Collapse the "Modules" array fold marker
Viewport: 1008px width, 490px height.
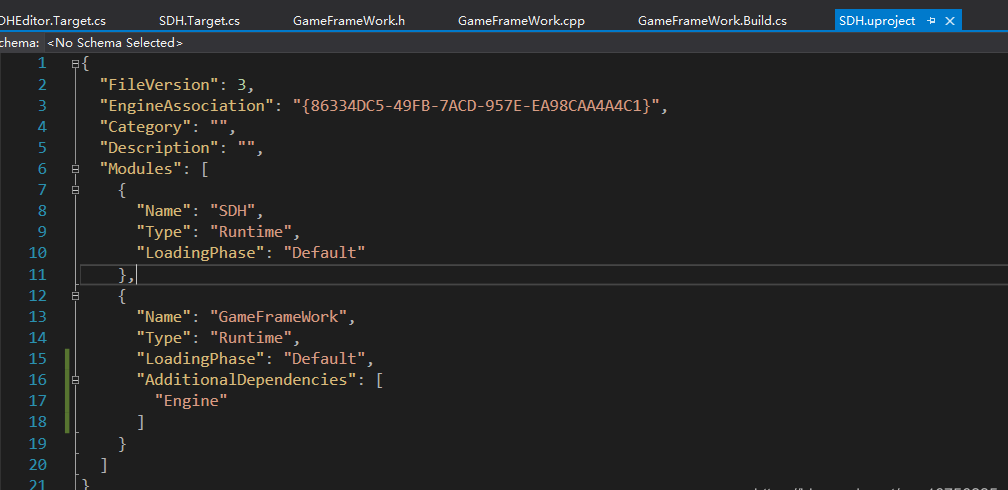click(75, 169)
